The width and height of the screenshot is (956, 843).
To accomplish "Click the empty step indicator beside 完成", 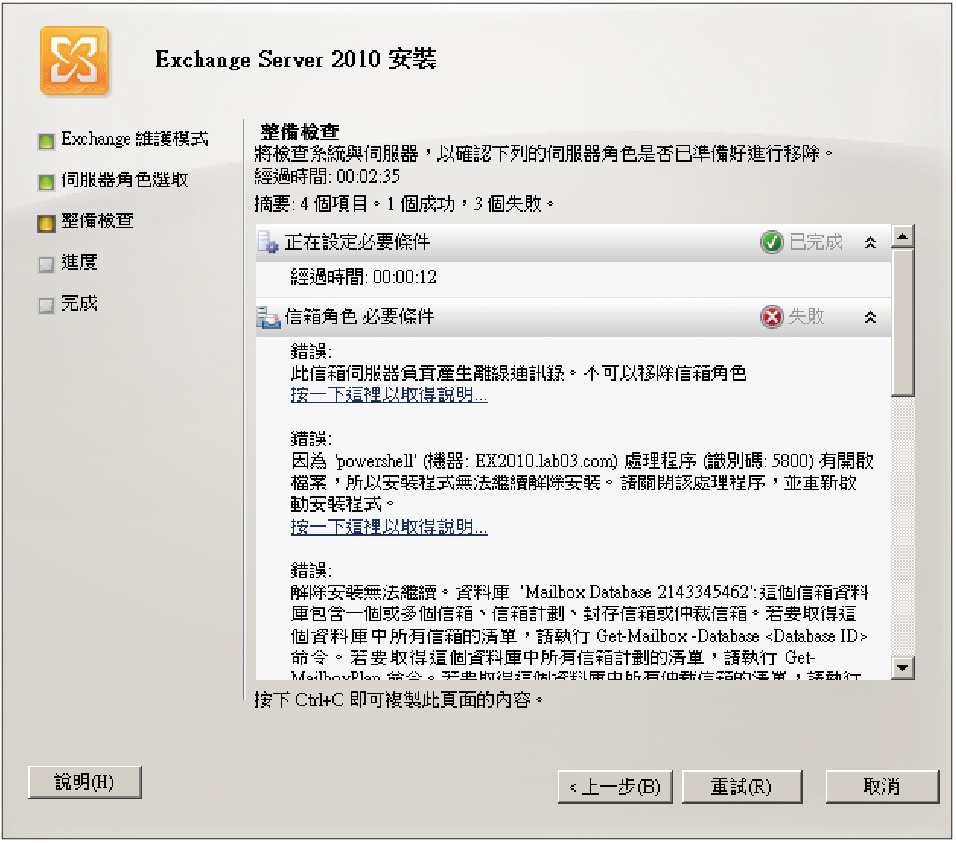I will pos(46,305).
